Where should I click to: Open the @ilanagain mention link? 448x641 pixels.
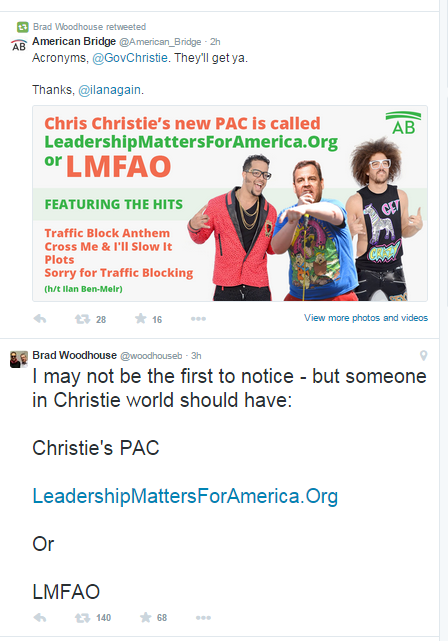point(110,90)
